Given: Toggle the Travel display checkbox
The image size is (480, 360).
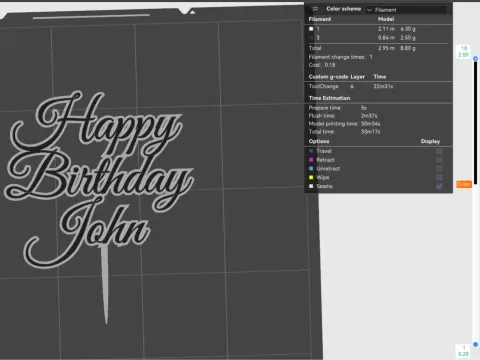Looking at the screenshot, I should click(439, 151).
